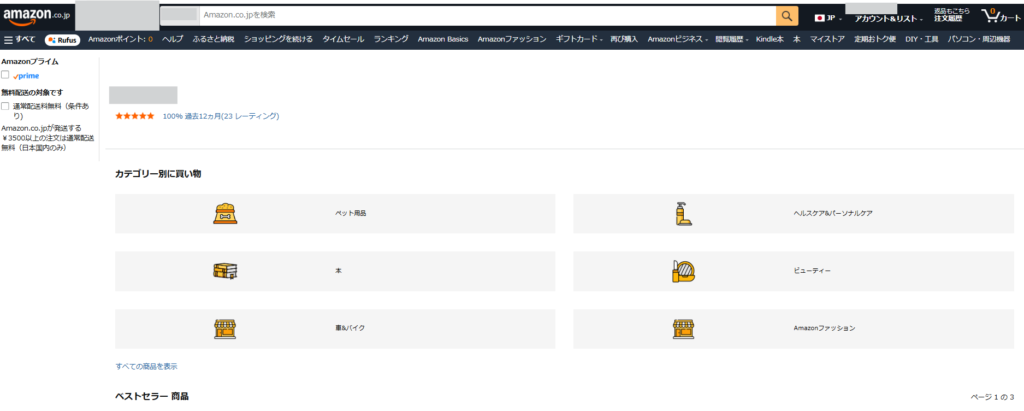Click the orange search magnifier button
Viewport: 1024px width, 411px height.
(x=787, y=16)
